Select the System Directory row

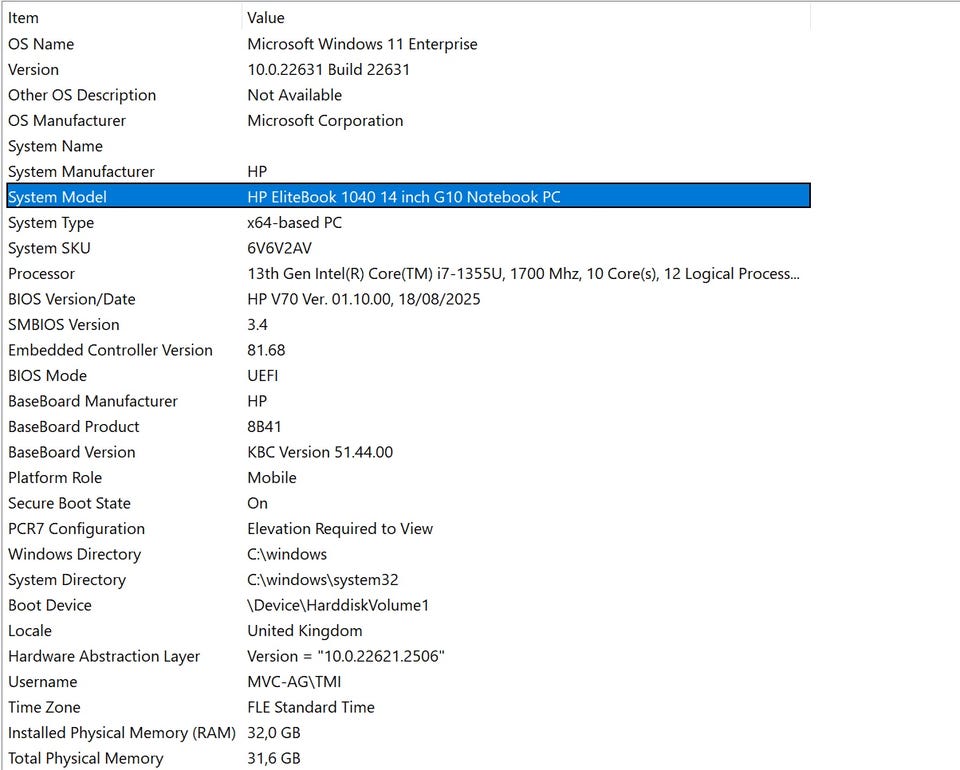tap(408, 580)
